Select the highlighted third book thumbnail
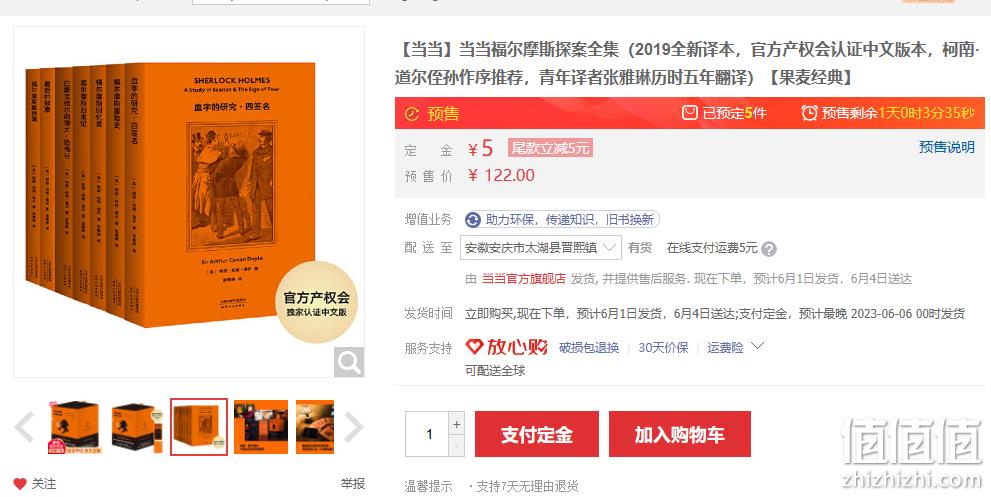The width and height of the screenshot is (991, 497). point(198,427)
